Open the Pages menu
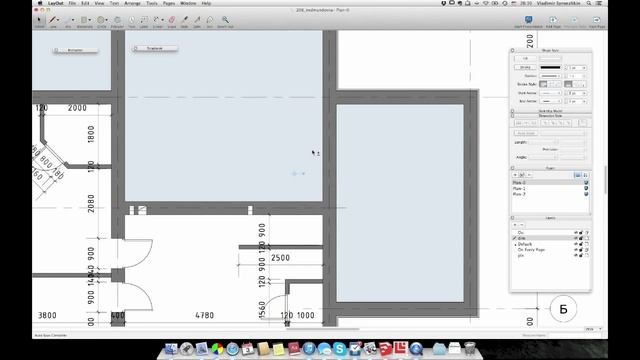 coord(169,3)
